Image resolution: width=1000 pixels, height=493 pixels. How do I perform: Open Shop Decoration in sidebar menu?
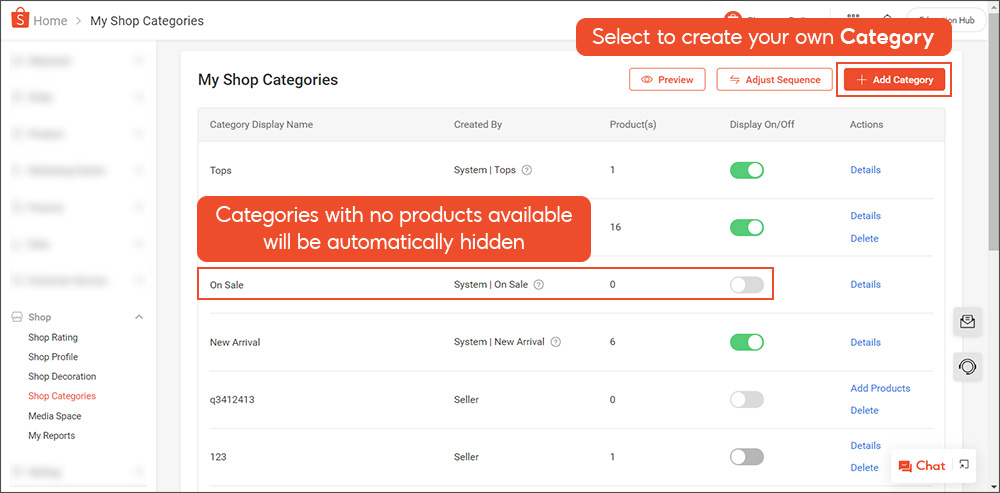point(62,377)
